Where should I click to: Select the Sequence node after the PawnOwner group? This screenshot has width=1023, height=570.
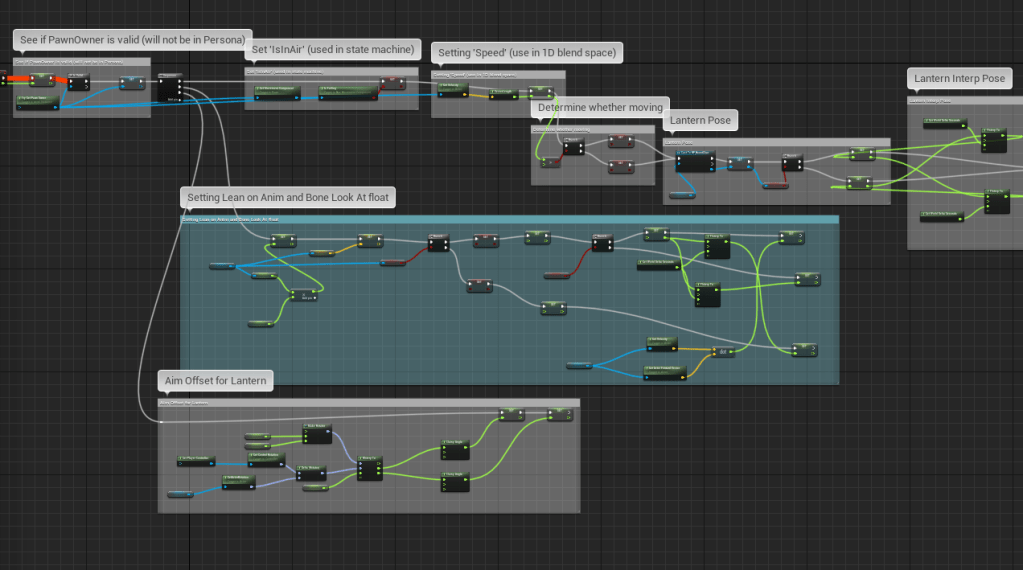point(171,87)
